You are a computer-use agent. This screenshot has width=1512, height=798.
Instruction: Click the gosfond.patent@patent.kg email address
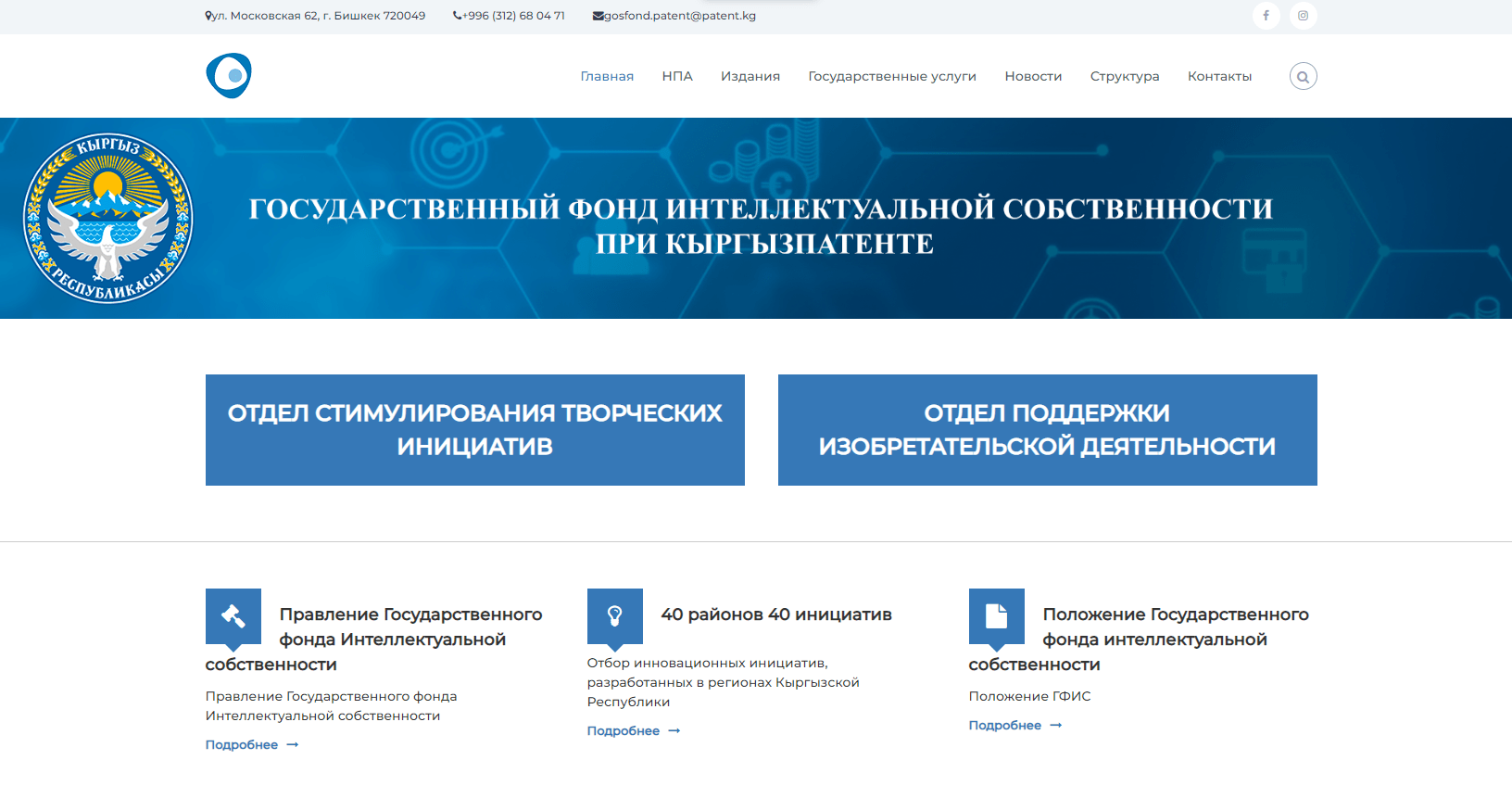(x=679, y=16)
